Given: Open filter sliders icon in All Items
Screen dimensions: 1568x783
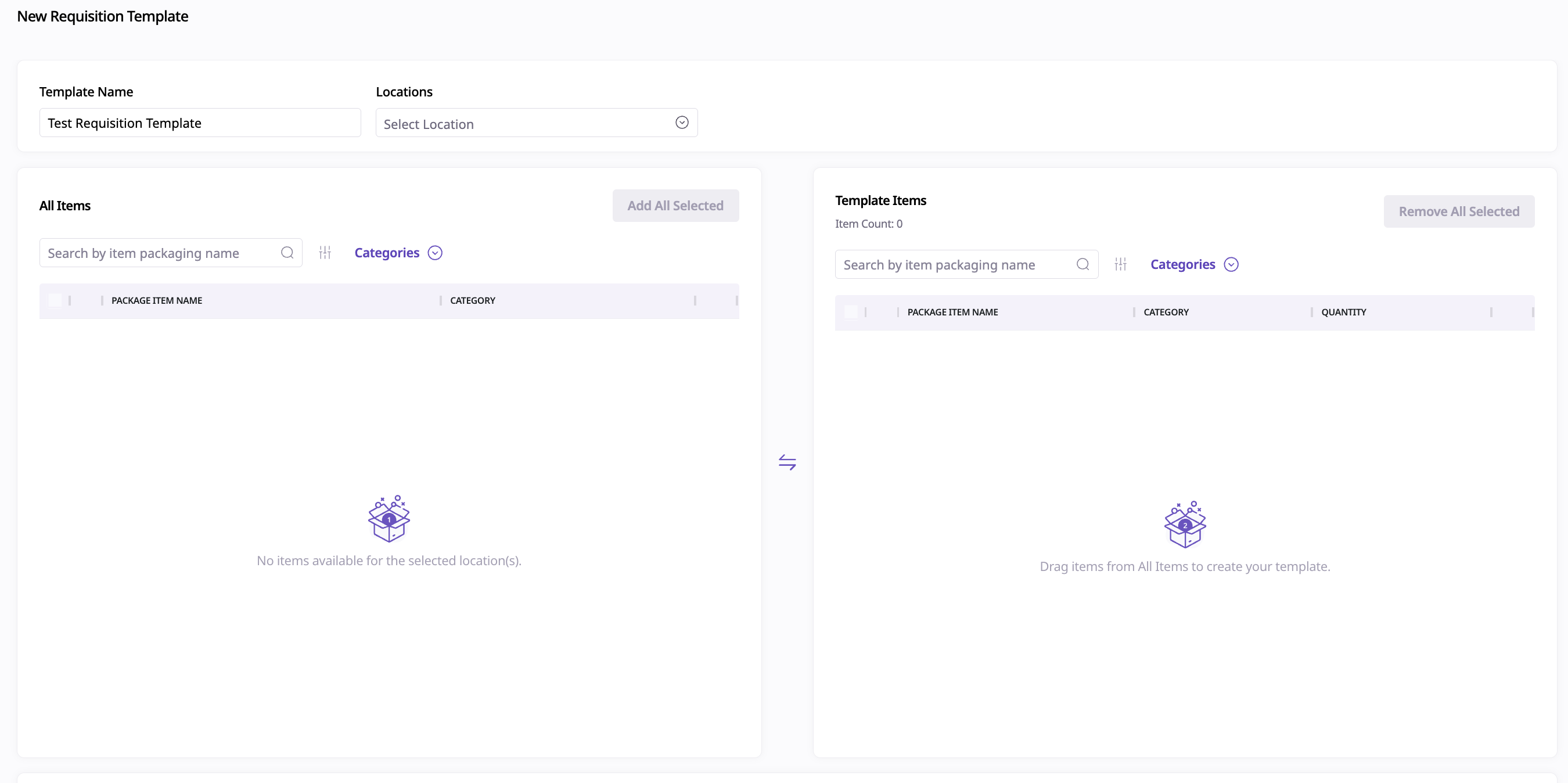Looking at the screenshot, I should coord(325,253).
